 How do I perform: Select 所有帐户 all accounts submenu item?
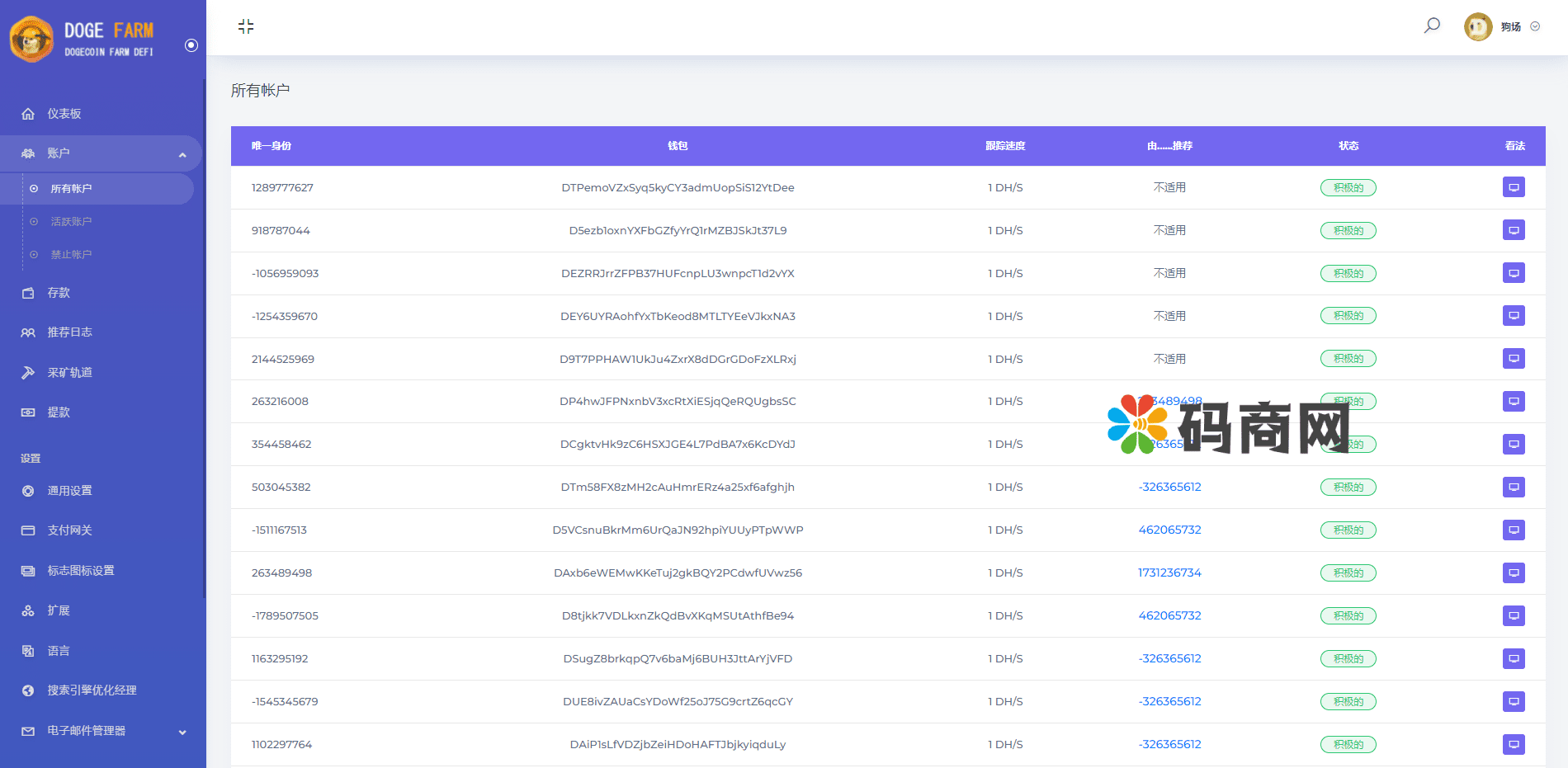(71, 189)
